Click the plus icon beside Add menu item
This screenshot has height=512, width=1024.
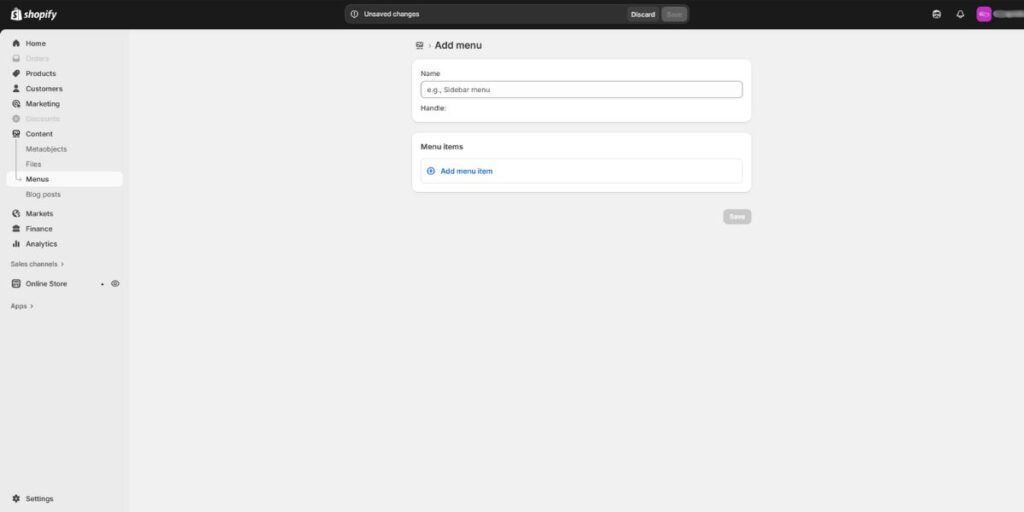click(x=431, y=171)
